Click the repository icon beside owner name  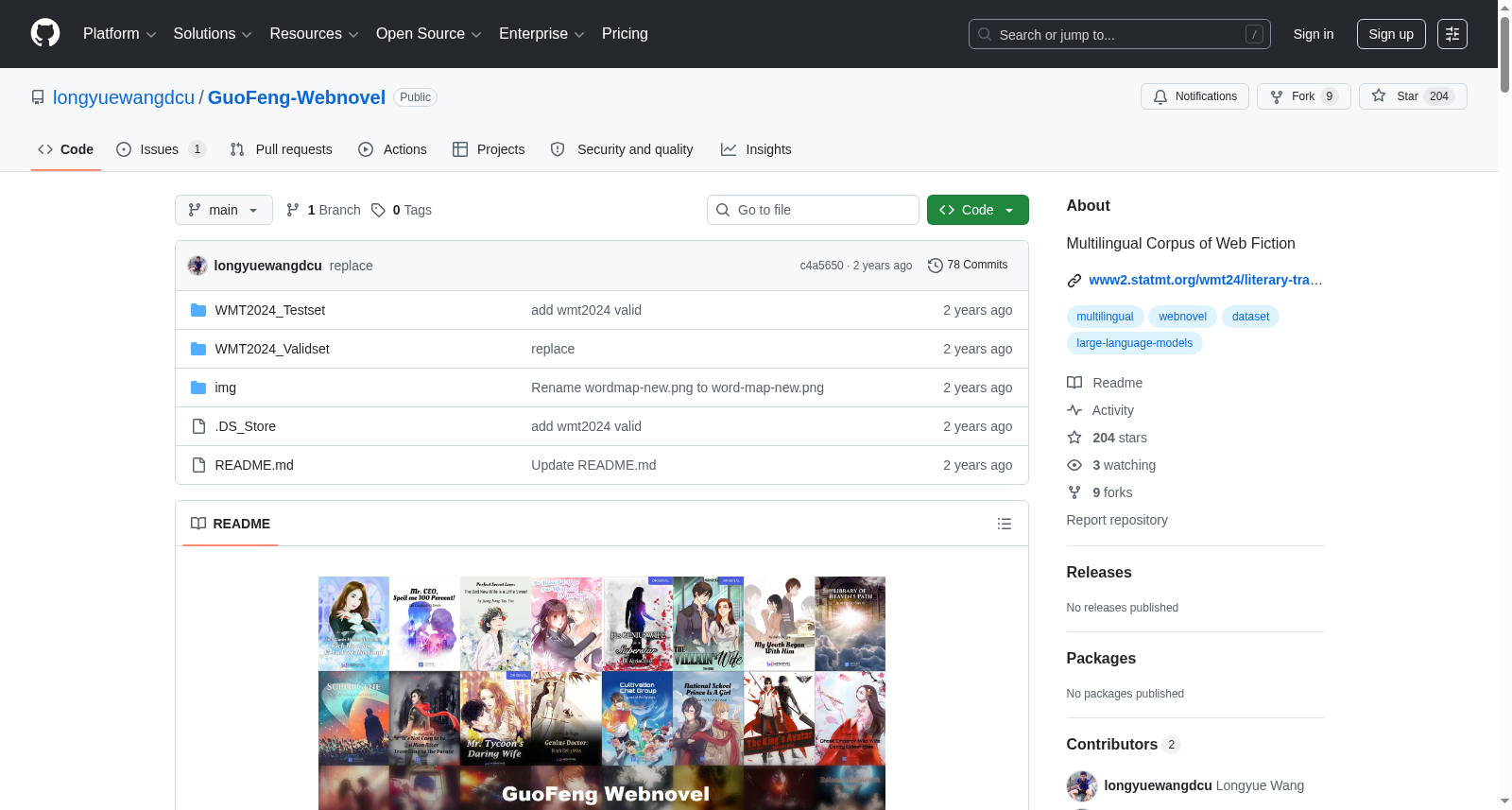[x=38, y=97]
